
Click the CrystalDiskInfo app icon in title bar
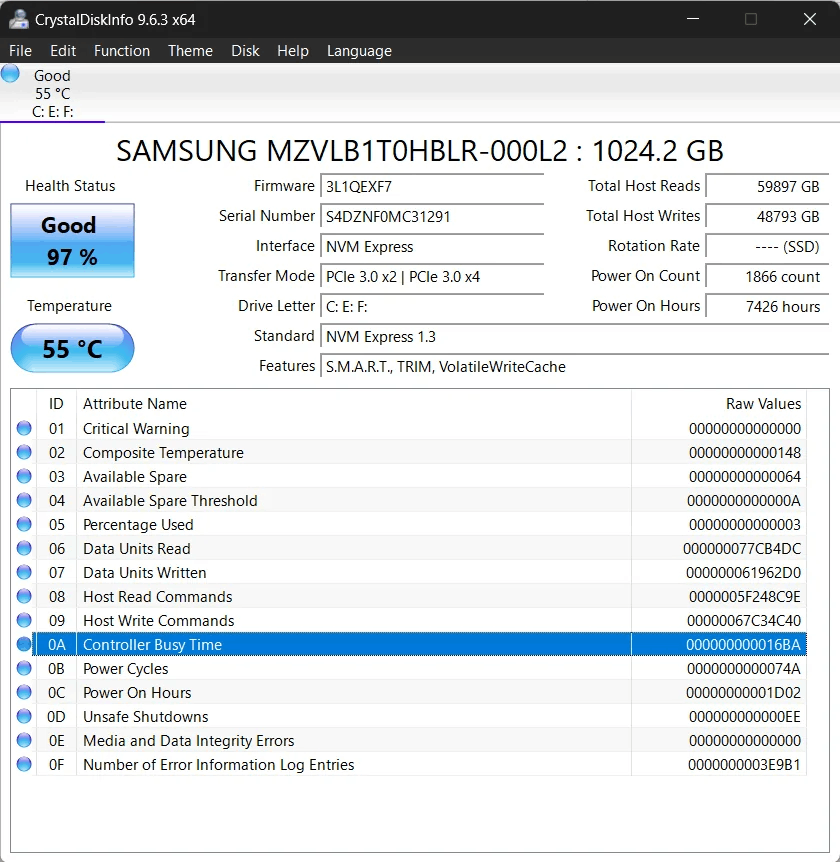click(18, 19)
